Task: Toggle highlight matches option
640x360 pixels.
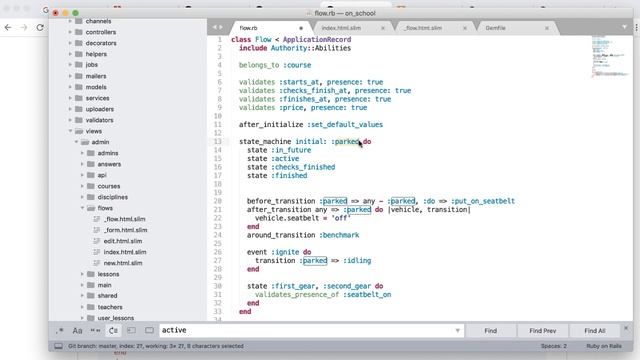Action: 149,331
